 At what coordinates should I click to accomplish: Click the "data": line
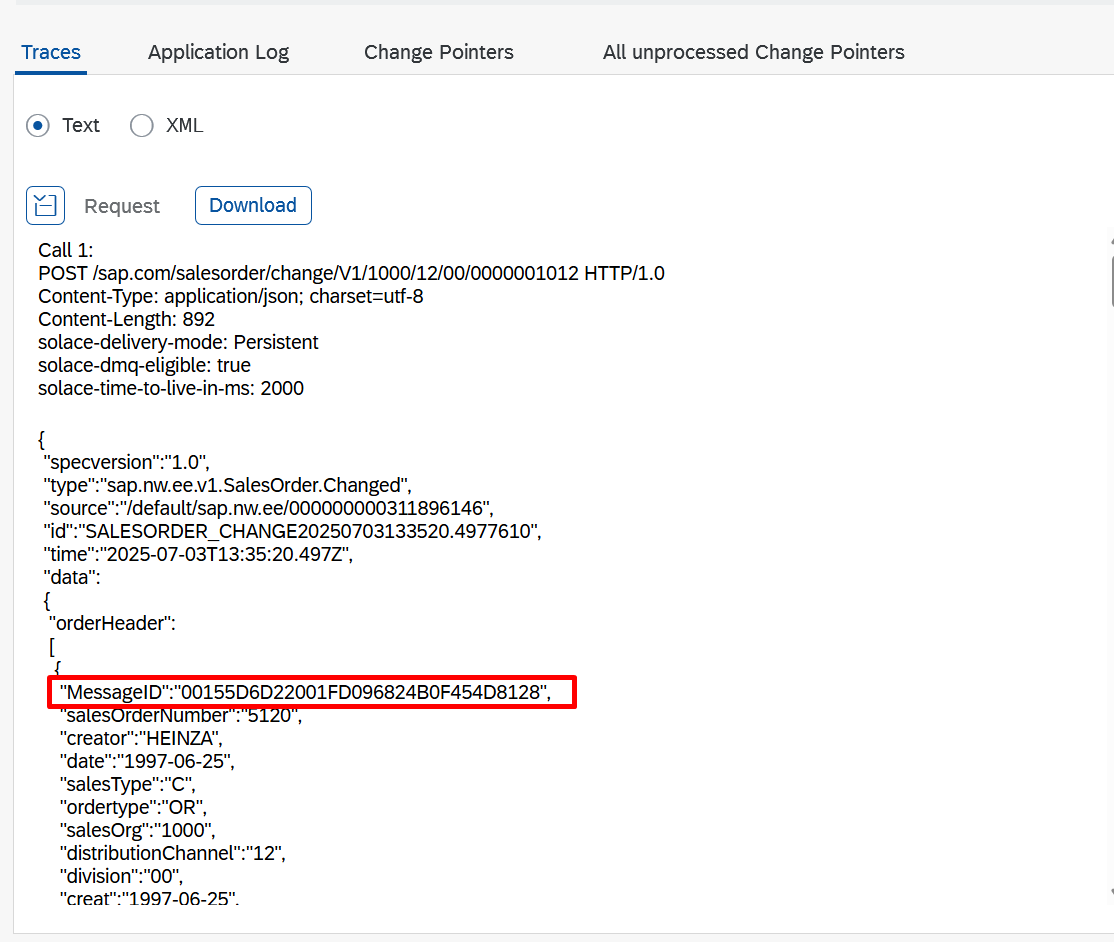tap(72, 578)
